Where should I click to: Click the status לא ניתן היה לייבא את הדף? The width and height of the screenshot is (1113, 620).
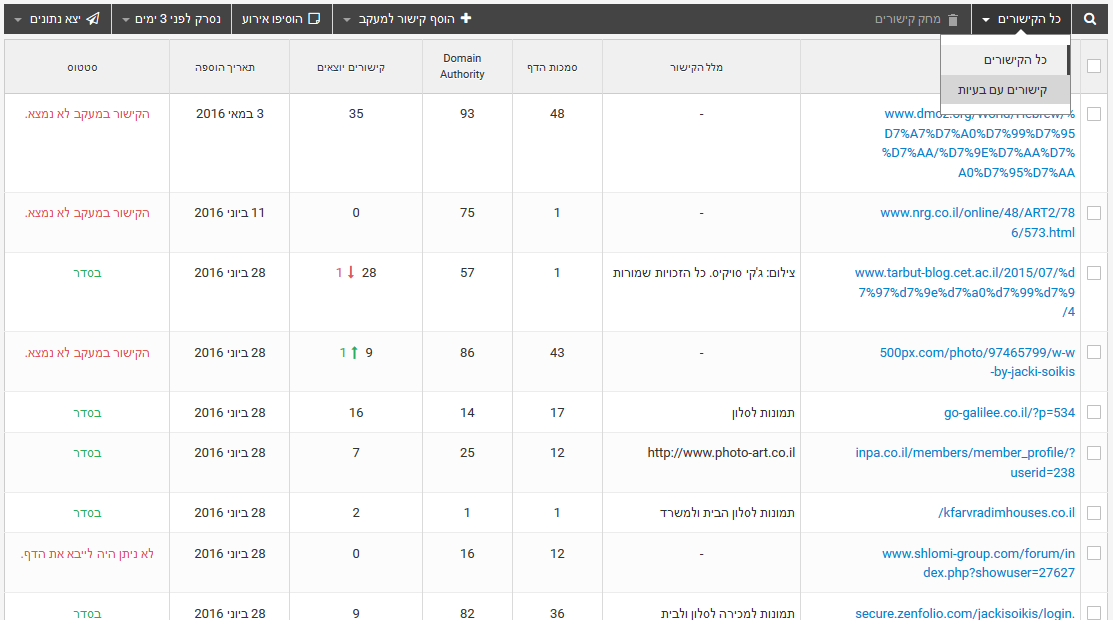(x=87, y=553)
